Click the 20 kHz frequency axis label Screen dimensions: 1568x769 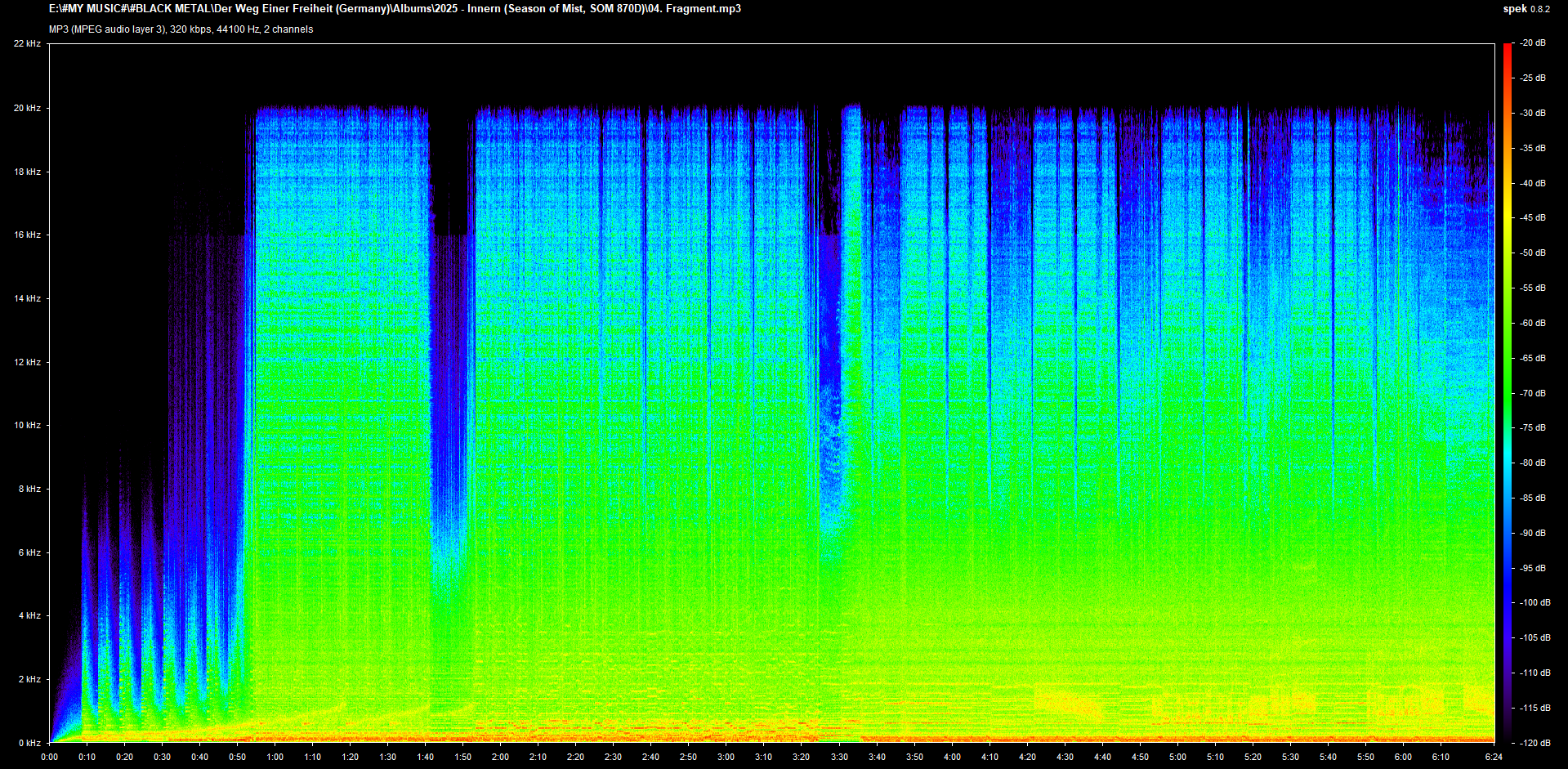click(27, 108)
